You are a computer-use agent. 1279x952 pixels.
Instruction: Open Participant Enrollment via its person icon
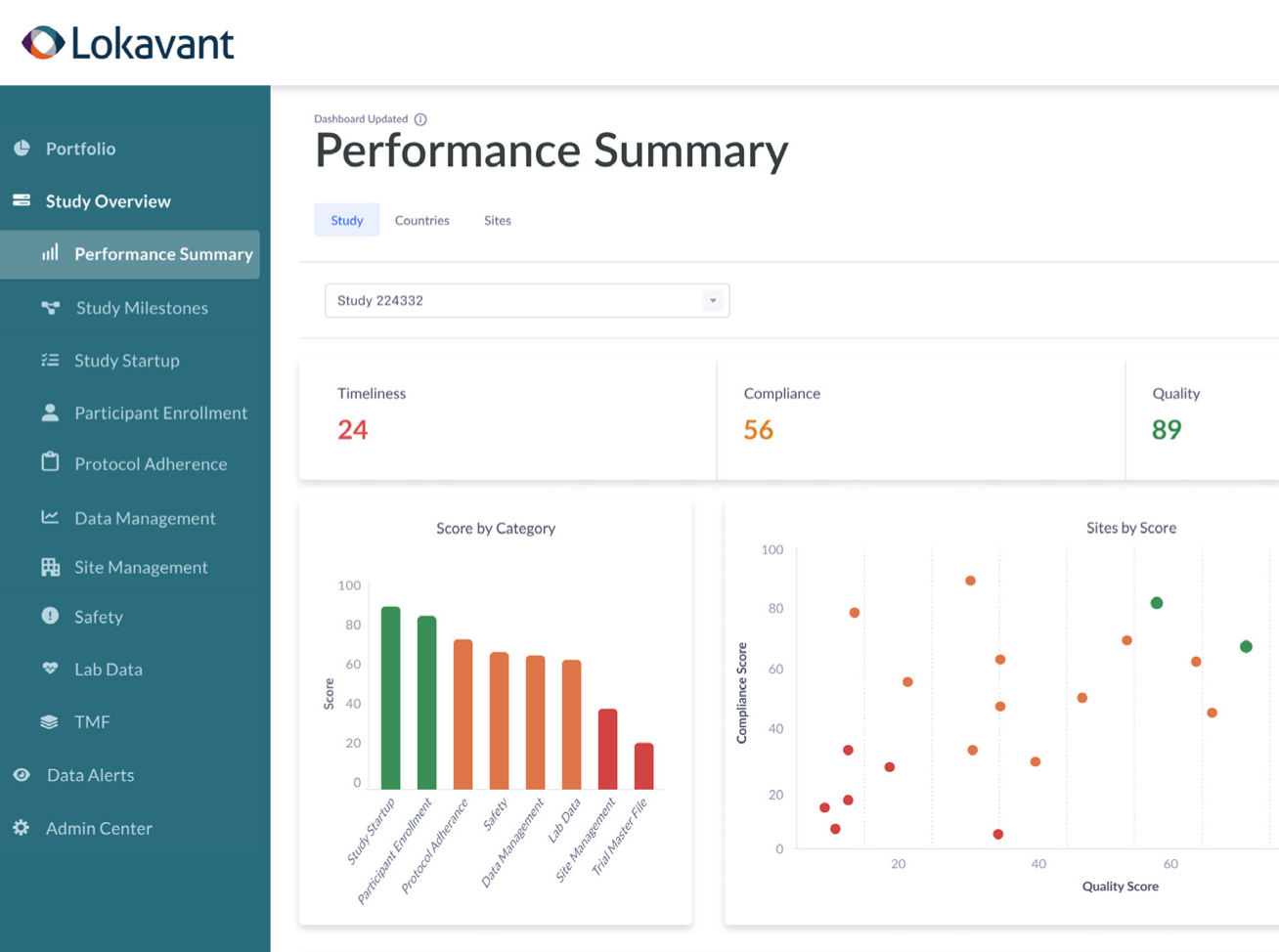48,412
